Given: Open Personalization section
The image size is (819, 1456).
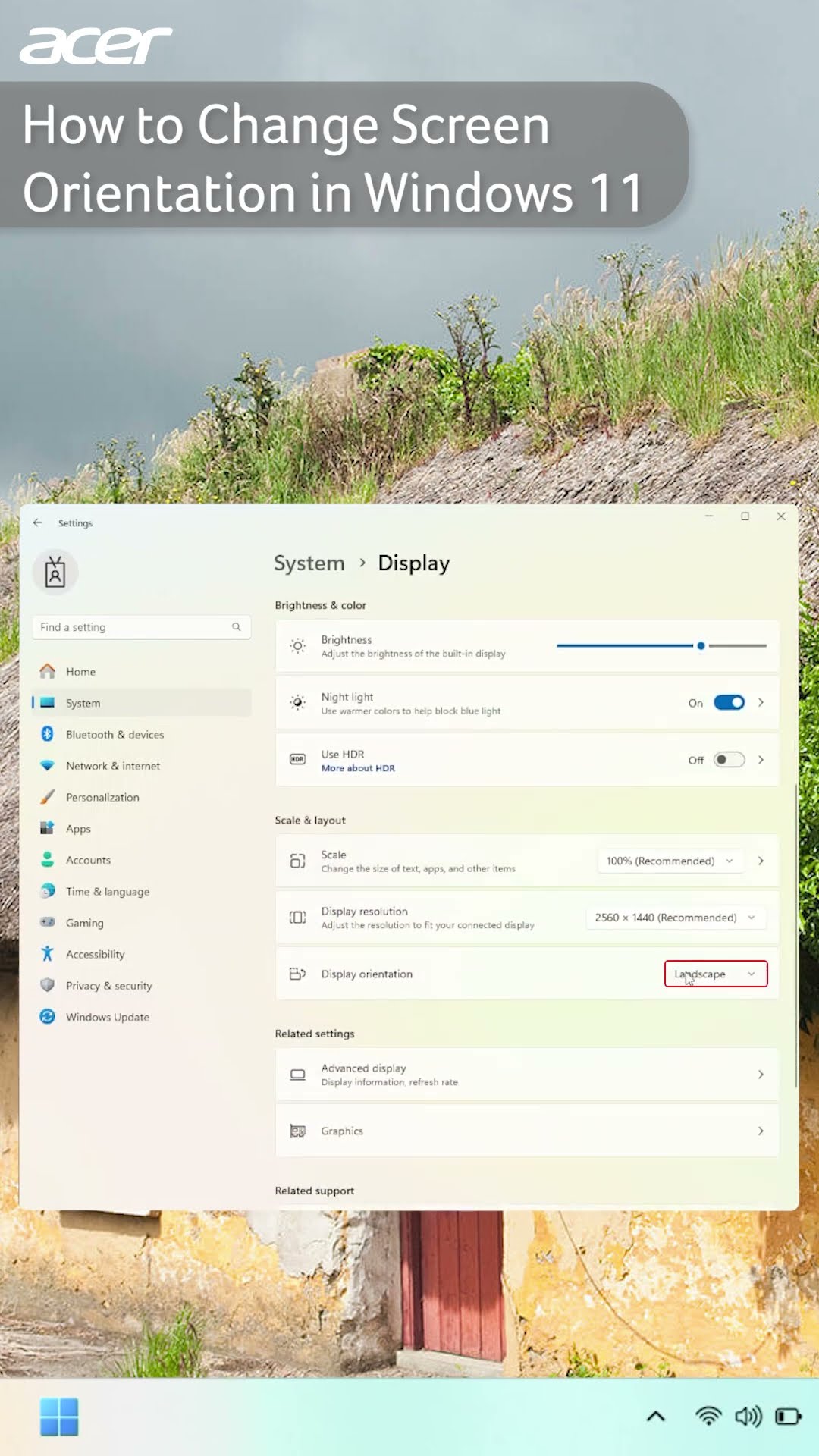Looking at the screenshot, I should click(142, 797).
